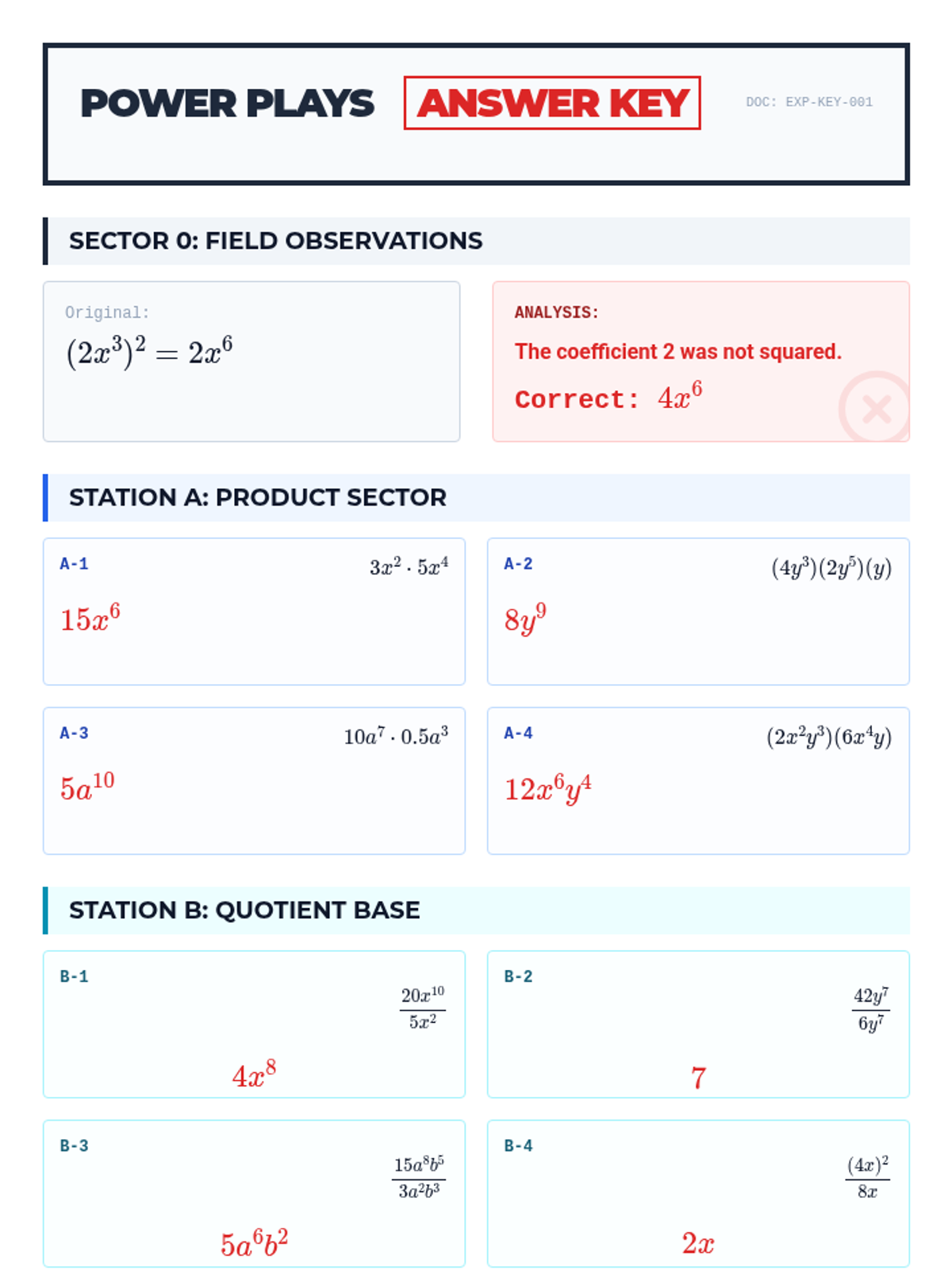The image size is (952, 1270).
Task: Click the DOC: EXP-KEY-001 label
Action: [x=808, y=102]
